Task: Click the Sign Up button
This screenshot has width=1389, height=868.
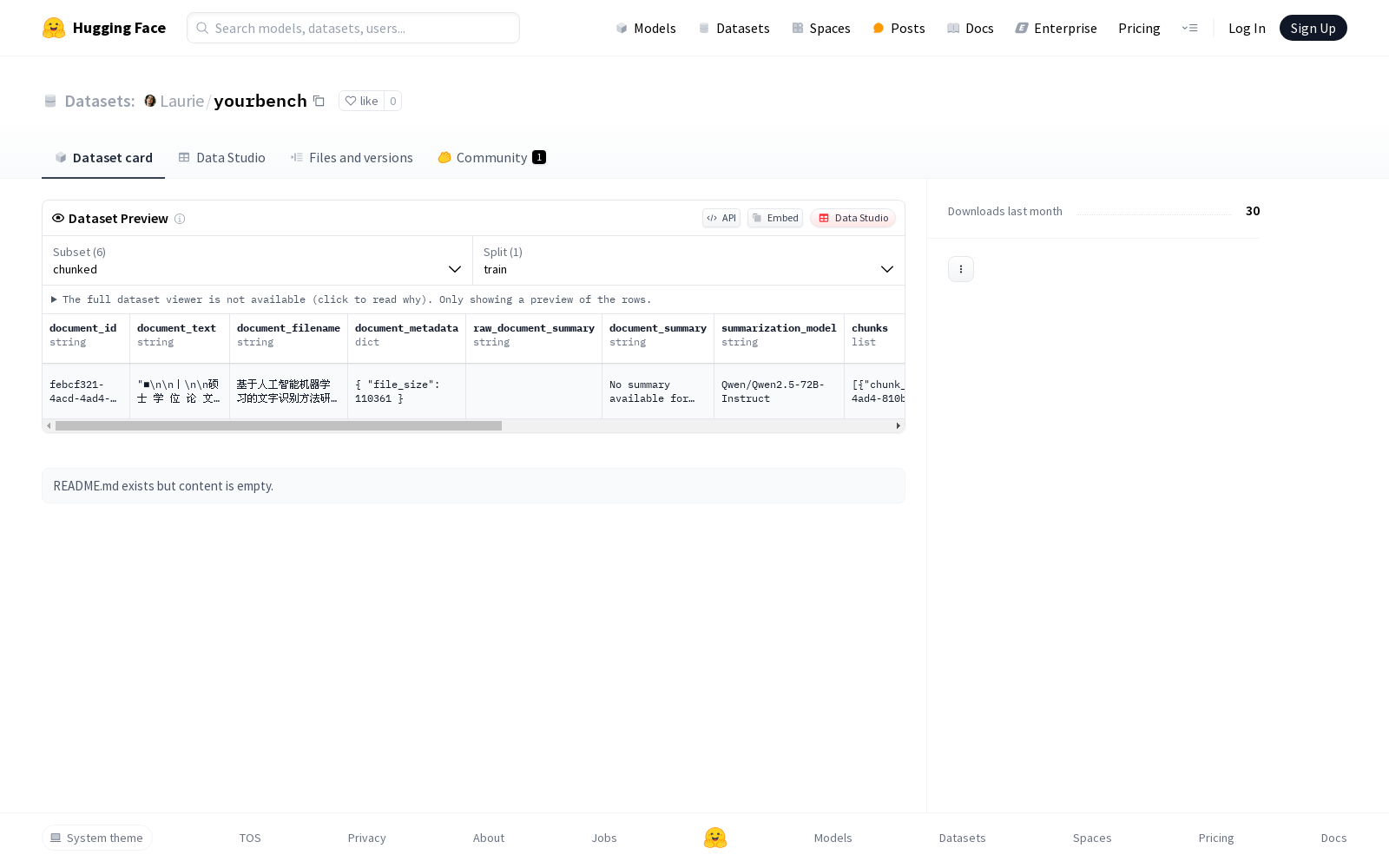Action: point(1313,28)
